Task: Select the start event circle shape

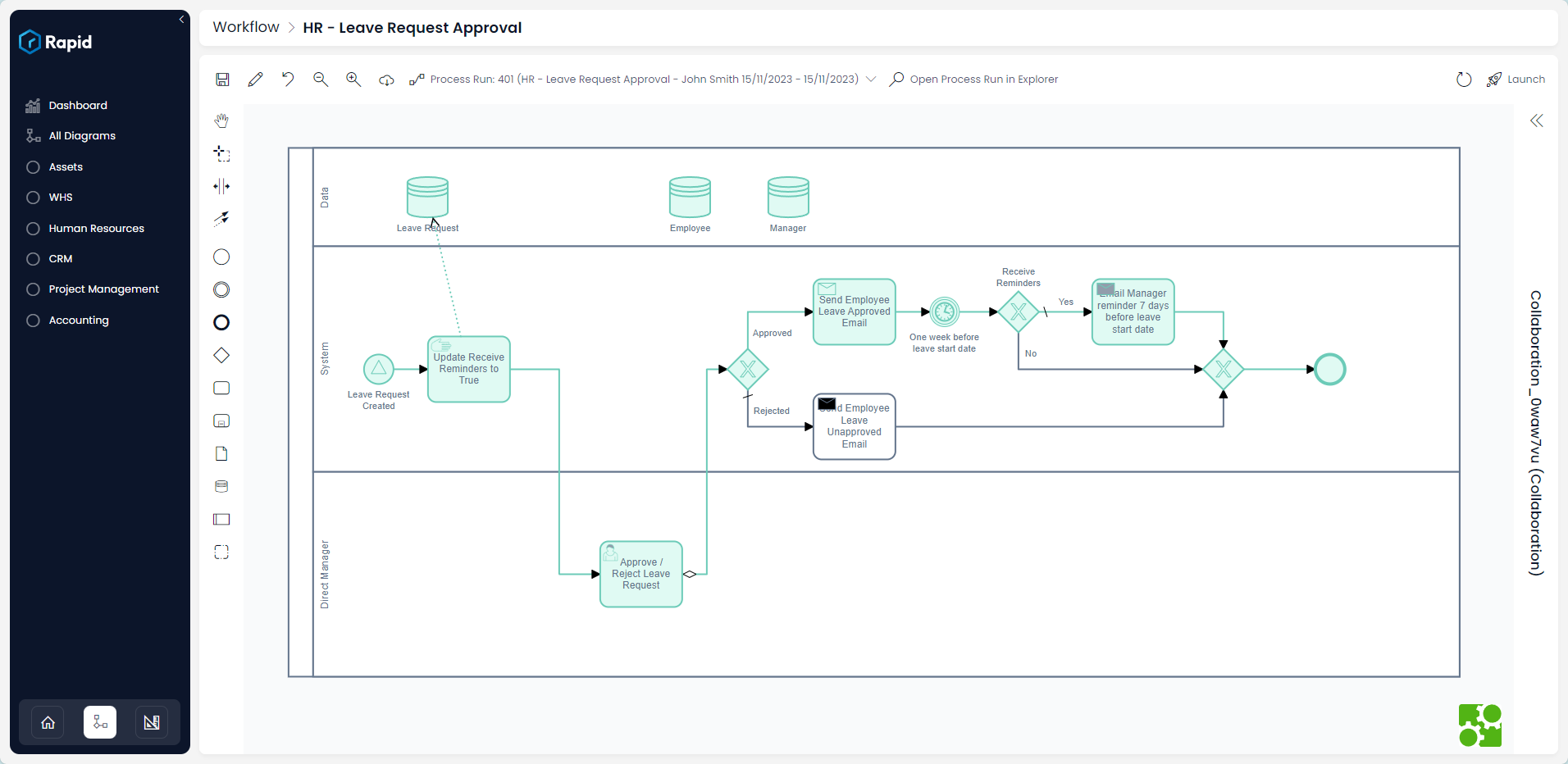Action: point(221,257)
